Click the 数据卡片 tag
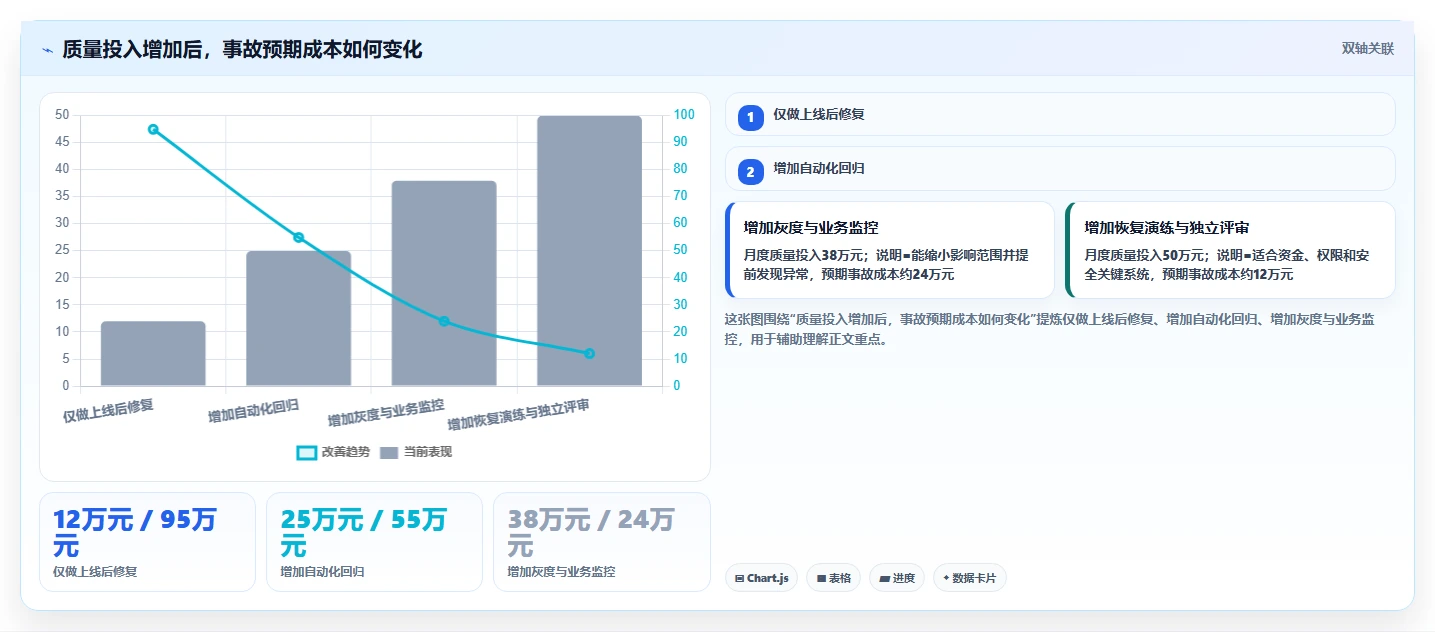Image resolution: width=1435 pixels, height=632 pixels. [x=970, y=578]
